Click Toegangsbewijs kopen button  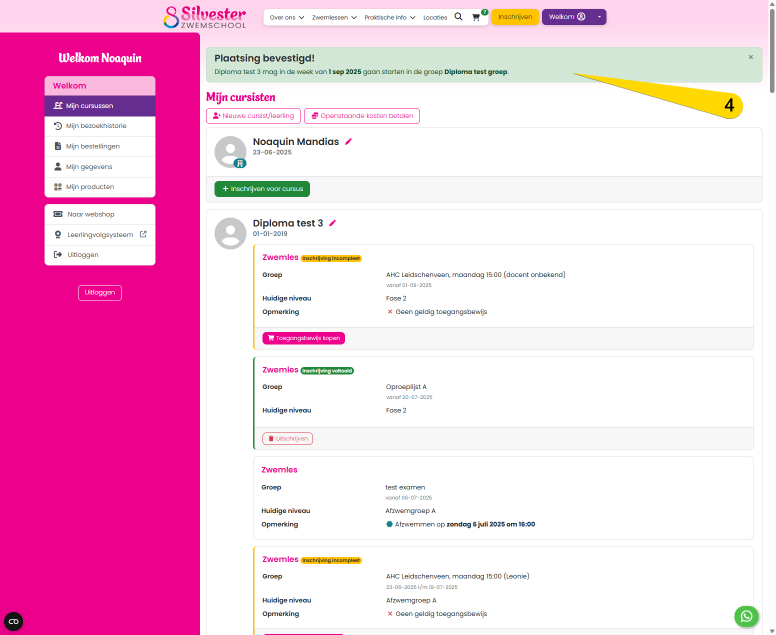(303, 339)
